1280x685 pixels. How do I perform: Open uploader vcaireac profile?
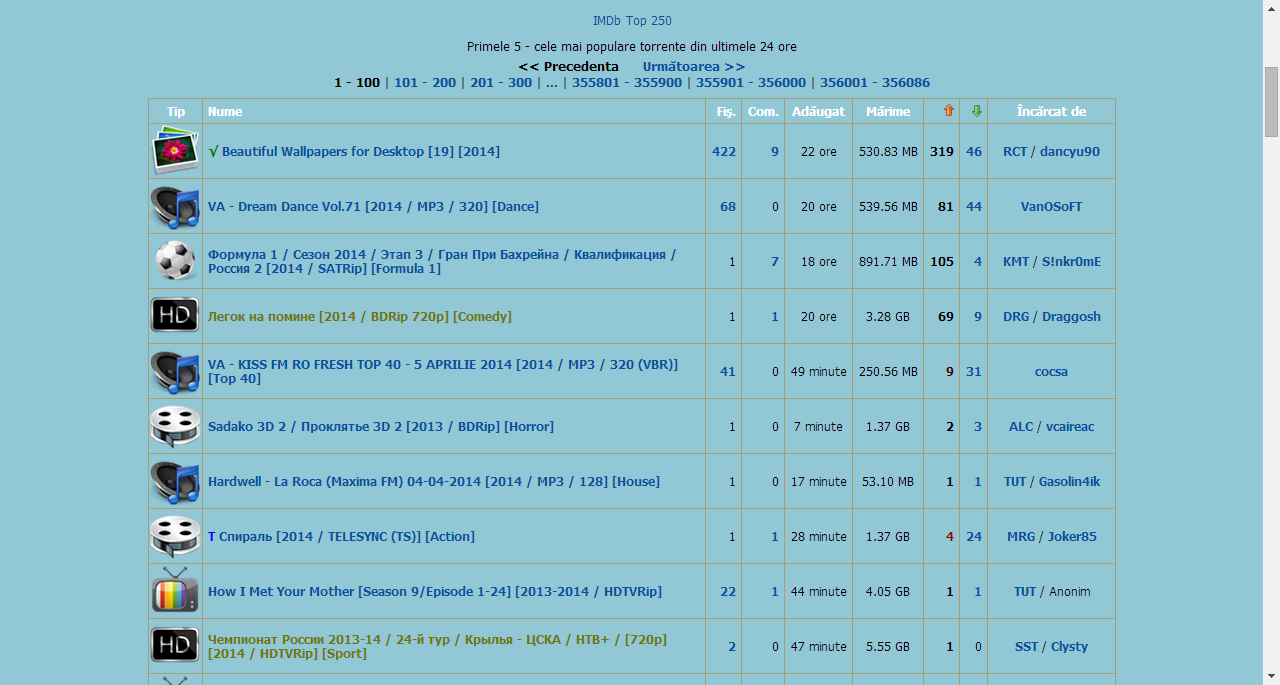[1070, 426]
